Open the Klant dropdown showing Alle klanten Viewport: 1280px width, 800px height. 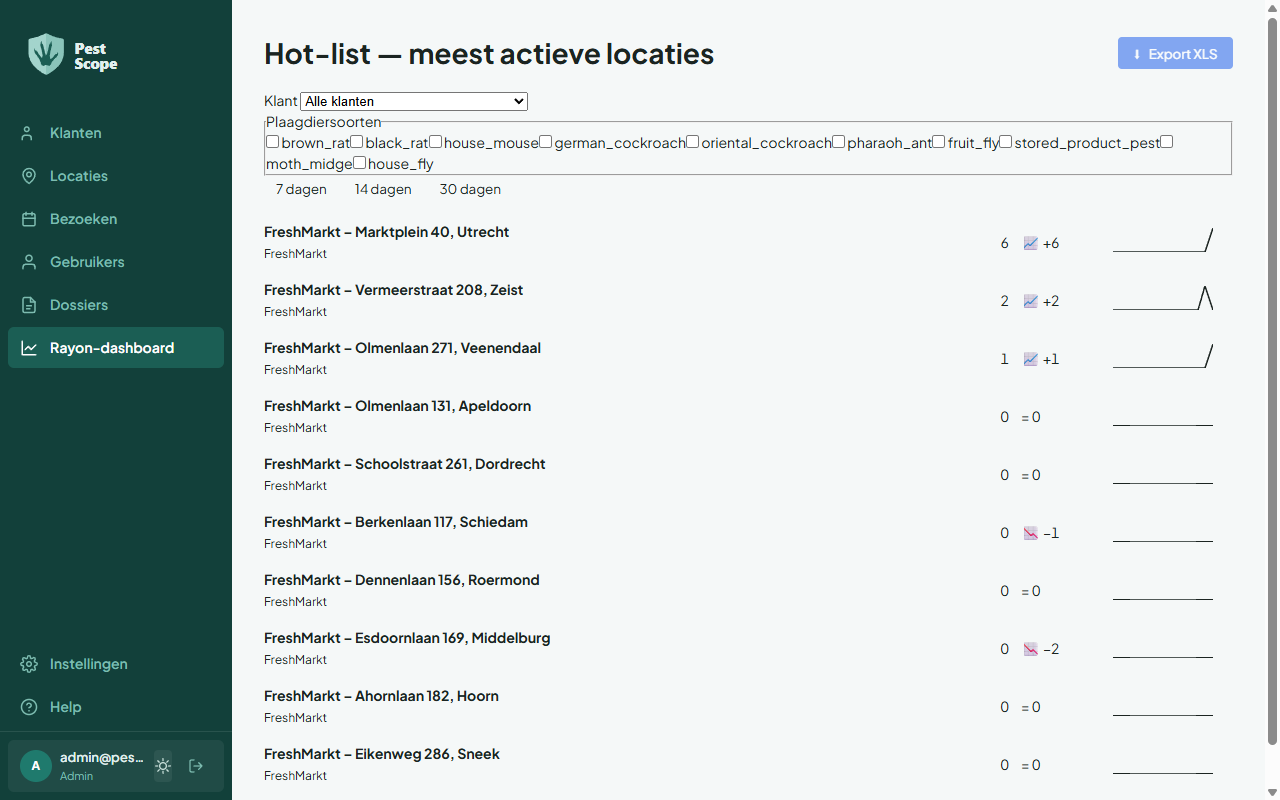tap(414, 101)
